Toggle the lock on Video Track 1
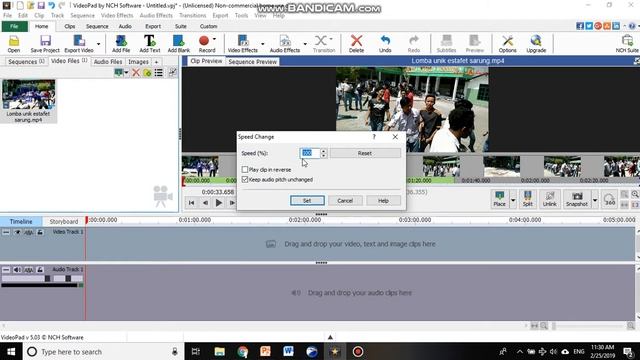The image size is (640, 360). [40, 232]
